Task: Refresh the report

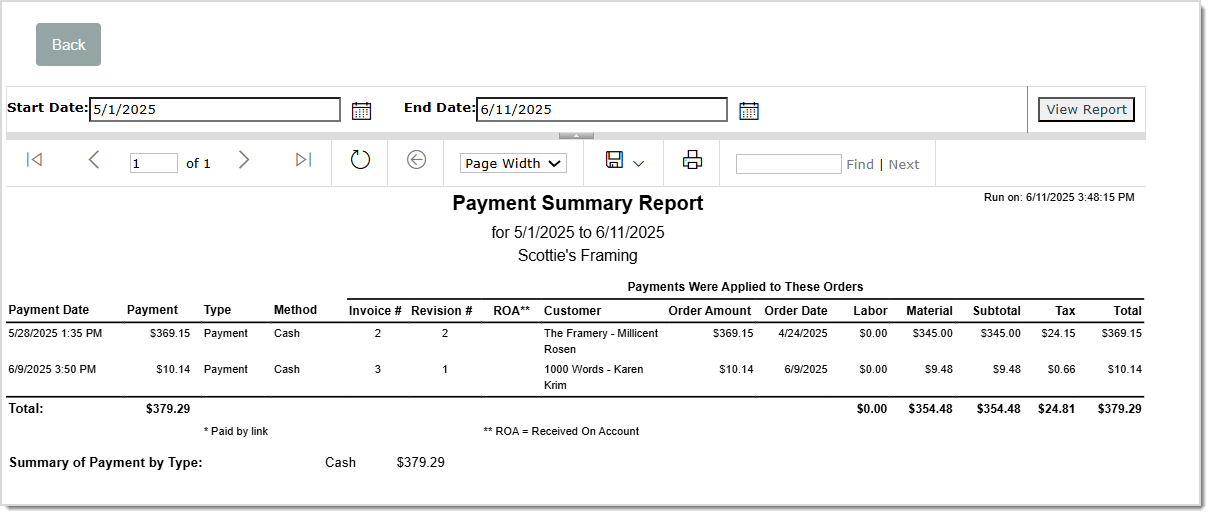Action: [360, 160]
